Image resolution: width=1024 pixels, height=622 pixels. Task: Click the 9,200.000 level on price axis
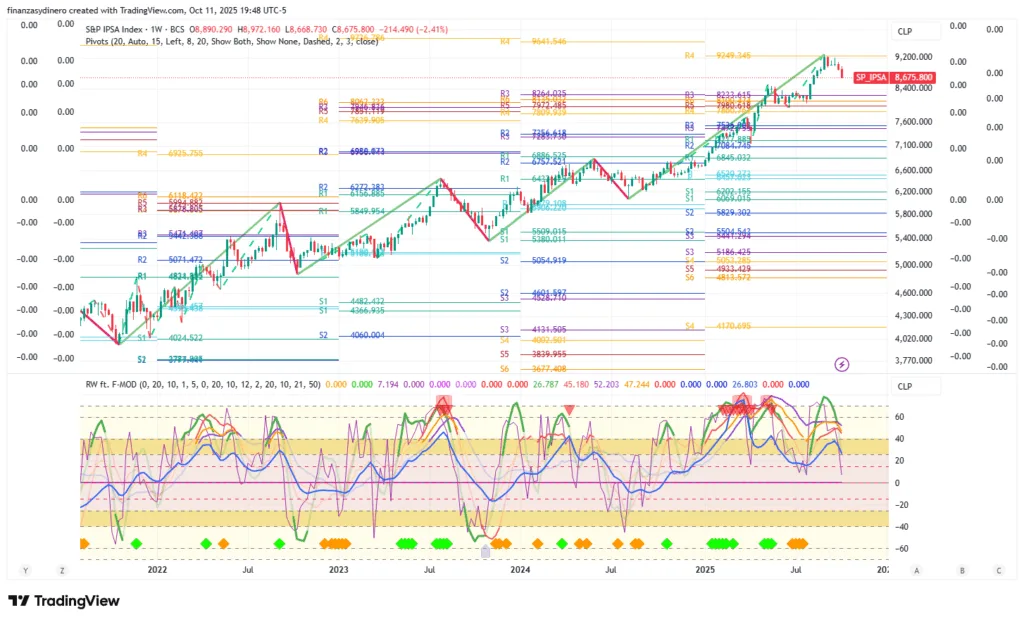914,58
